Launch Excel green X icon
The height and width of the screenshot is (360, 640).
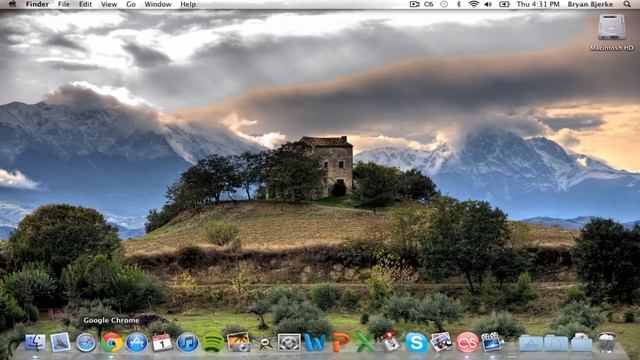365,342
